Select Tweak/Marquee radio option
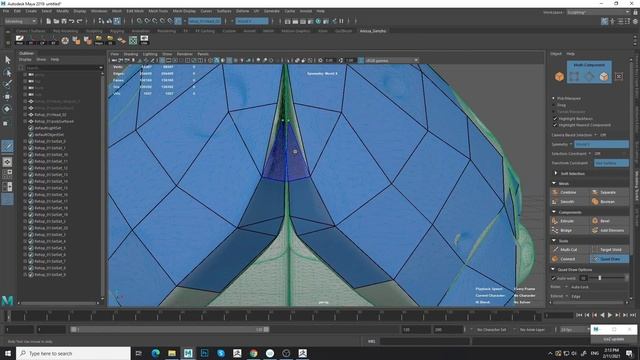The height and width of the screenshot is (360, 640). [554, 111]
